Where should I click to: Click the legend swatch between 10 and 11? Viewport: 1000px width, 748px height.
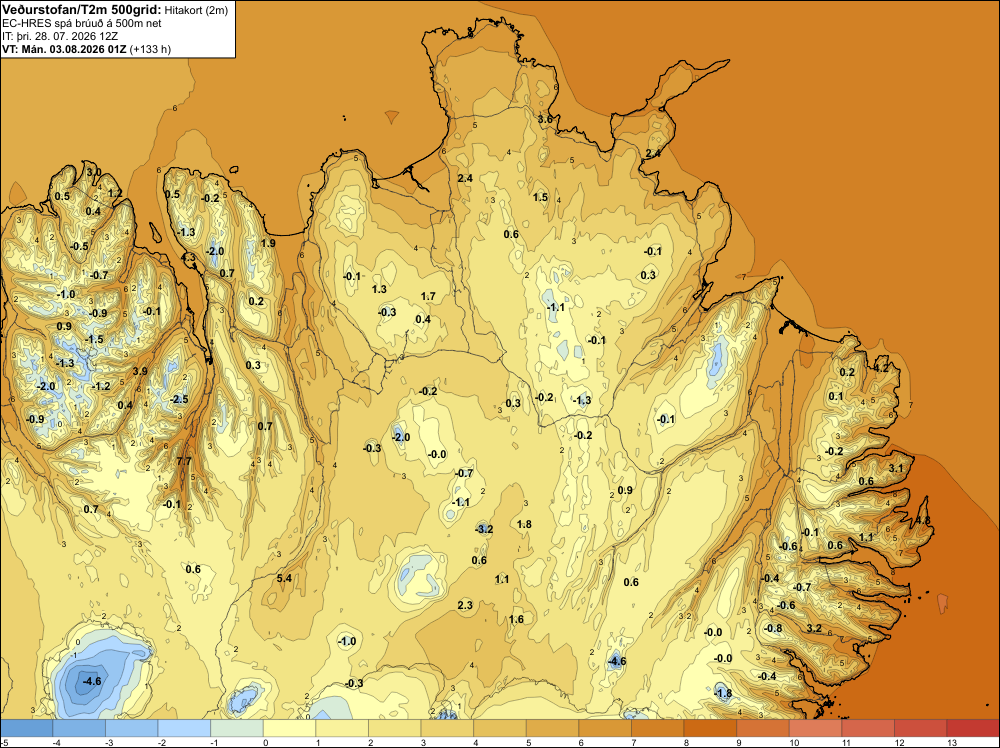click(816, 728)
